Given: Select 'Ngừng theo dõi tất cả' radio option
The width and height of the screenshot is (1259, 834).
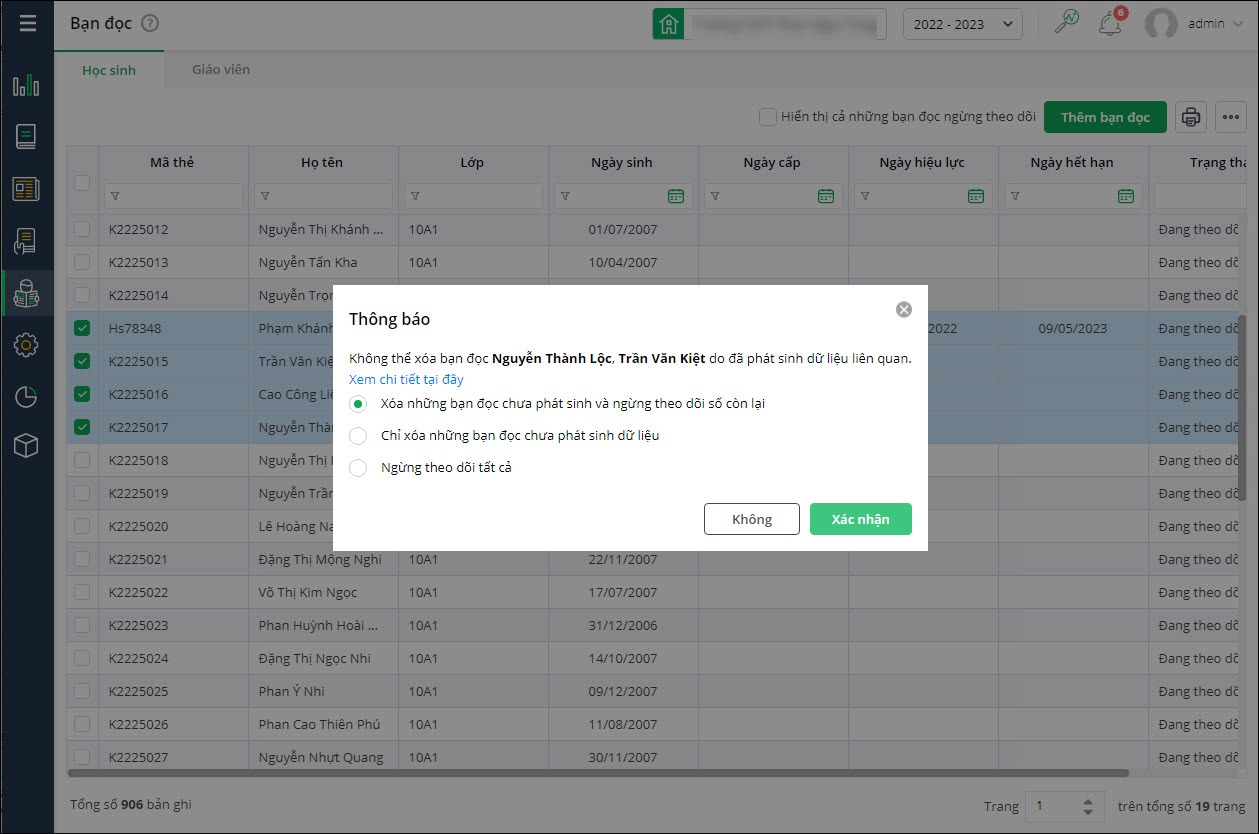Looking at the screenshot, I should pos(358,468).
